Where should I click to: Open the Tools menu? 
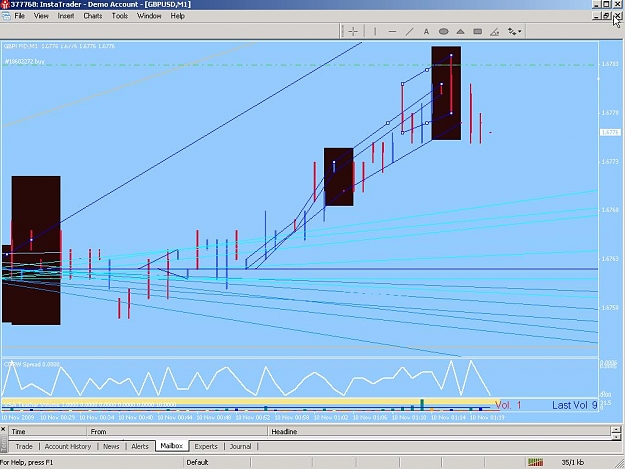pos(120,16)
